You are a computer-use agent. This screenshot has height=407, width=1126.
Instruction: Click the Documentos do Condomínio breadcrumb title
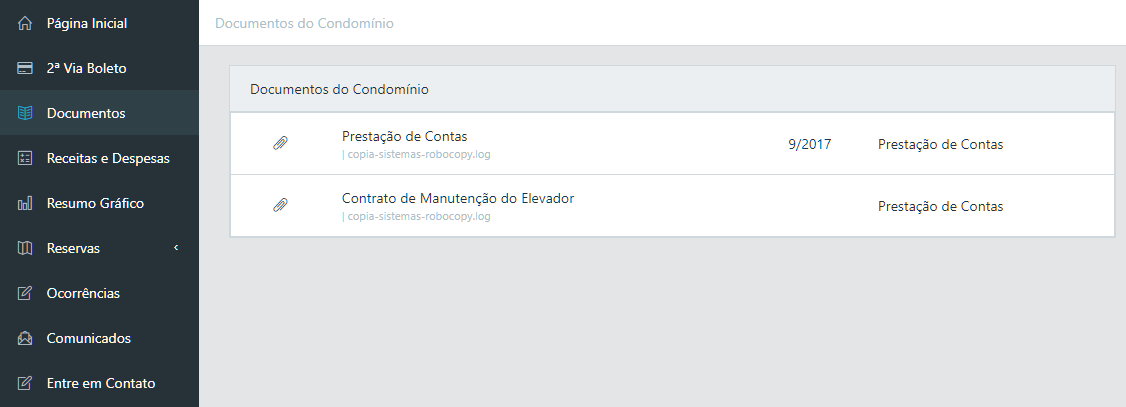pos(304,23)
